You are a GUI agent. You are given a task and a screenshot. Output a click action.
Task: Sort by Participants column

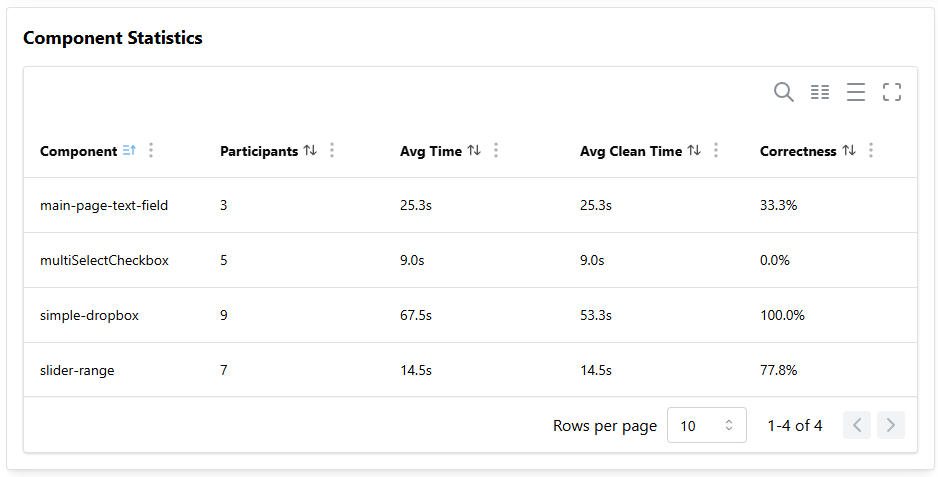point(310,150)
